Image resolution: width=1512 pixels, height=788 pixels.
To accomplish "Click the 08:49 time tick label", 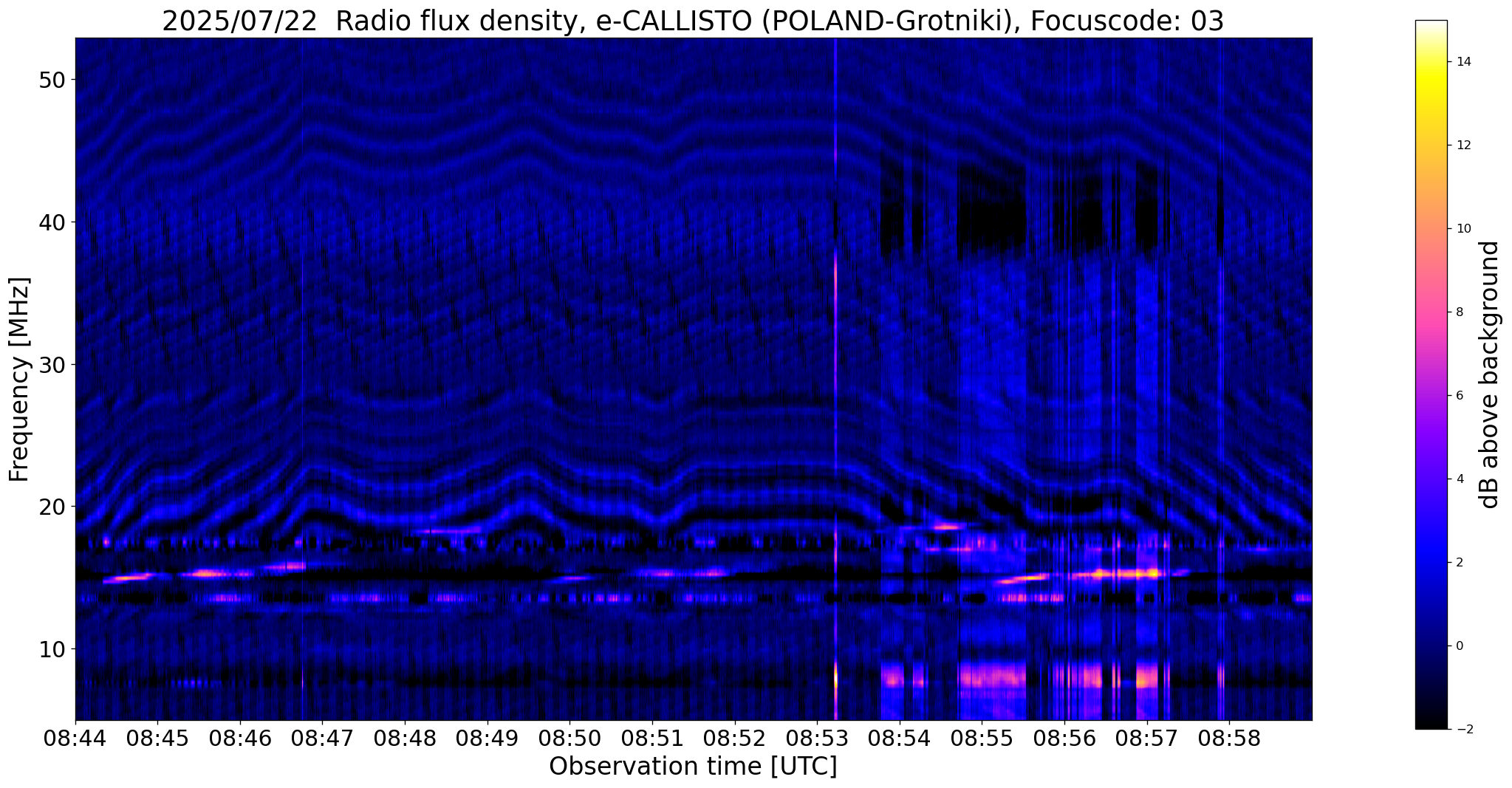I will 487,739.
